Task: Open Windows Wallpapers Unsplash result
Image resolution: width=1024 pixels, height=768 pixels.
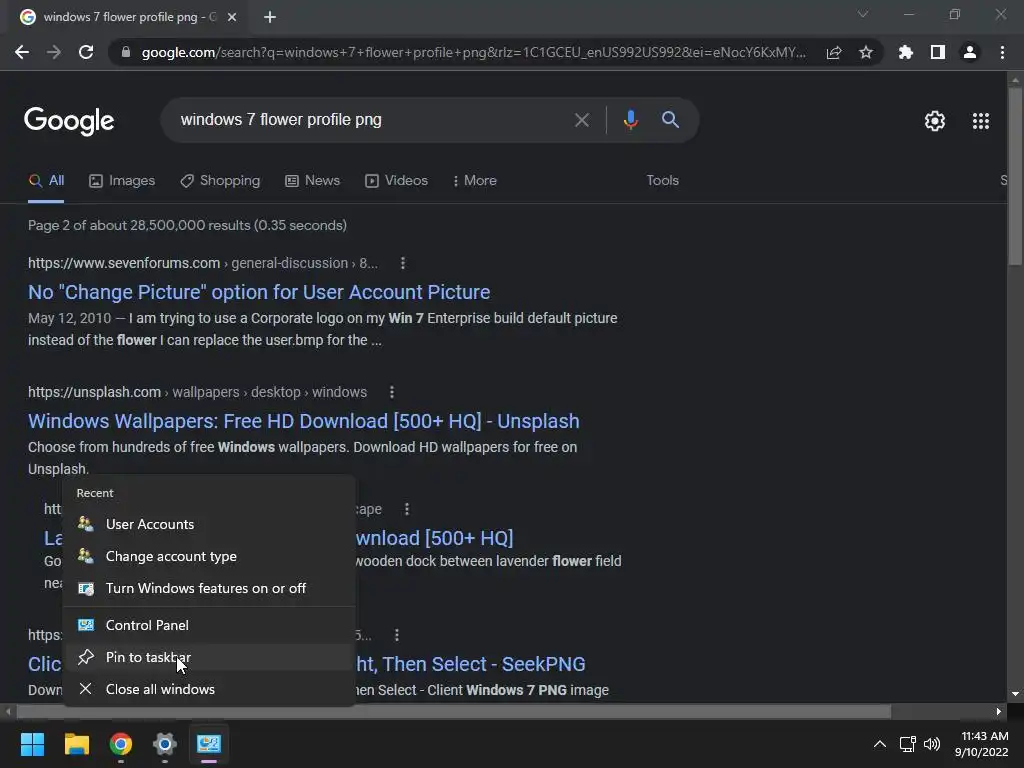Action: point(304,421)
